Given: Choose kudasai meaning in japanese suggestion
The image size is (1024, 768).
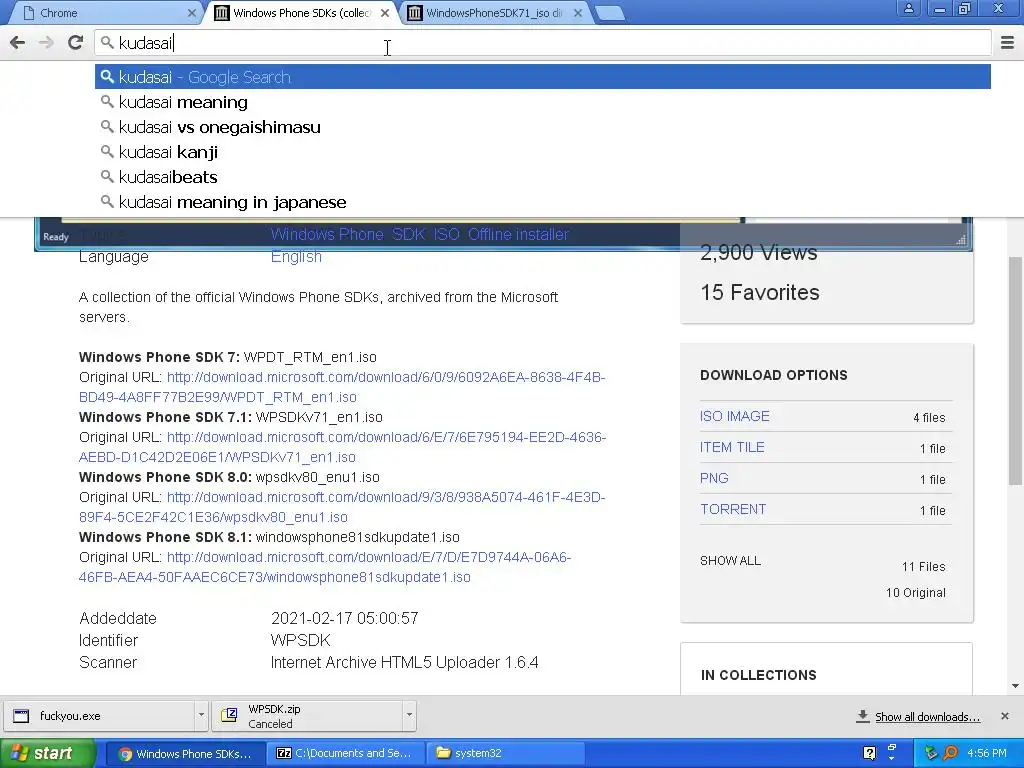Looking at the screenshot, I should (x=543, y=202).
